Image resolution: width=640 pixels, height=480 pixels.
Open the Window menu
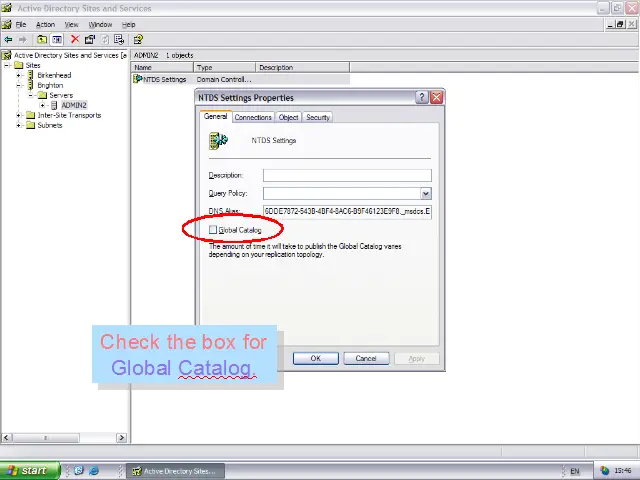coord(100,24)
